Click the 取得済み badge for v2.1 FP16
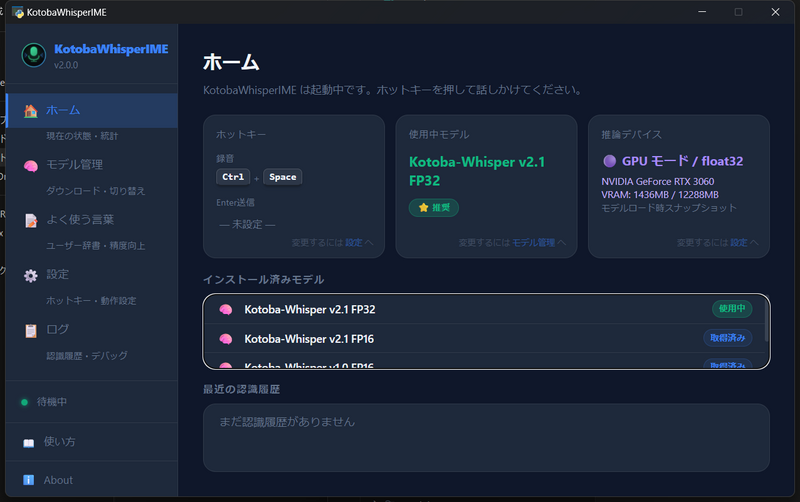The height and width of the screenshot is (502, 800). tap(727, 339)
